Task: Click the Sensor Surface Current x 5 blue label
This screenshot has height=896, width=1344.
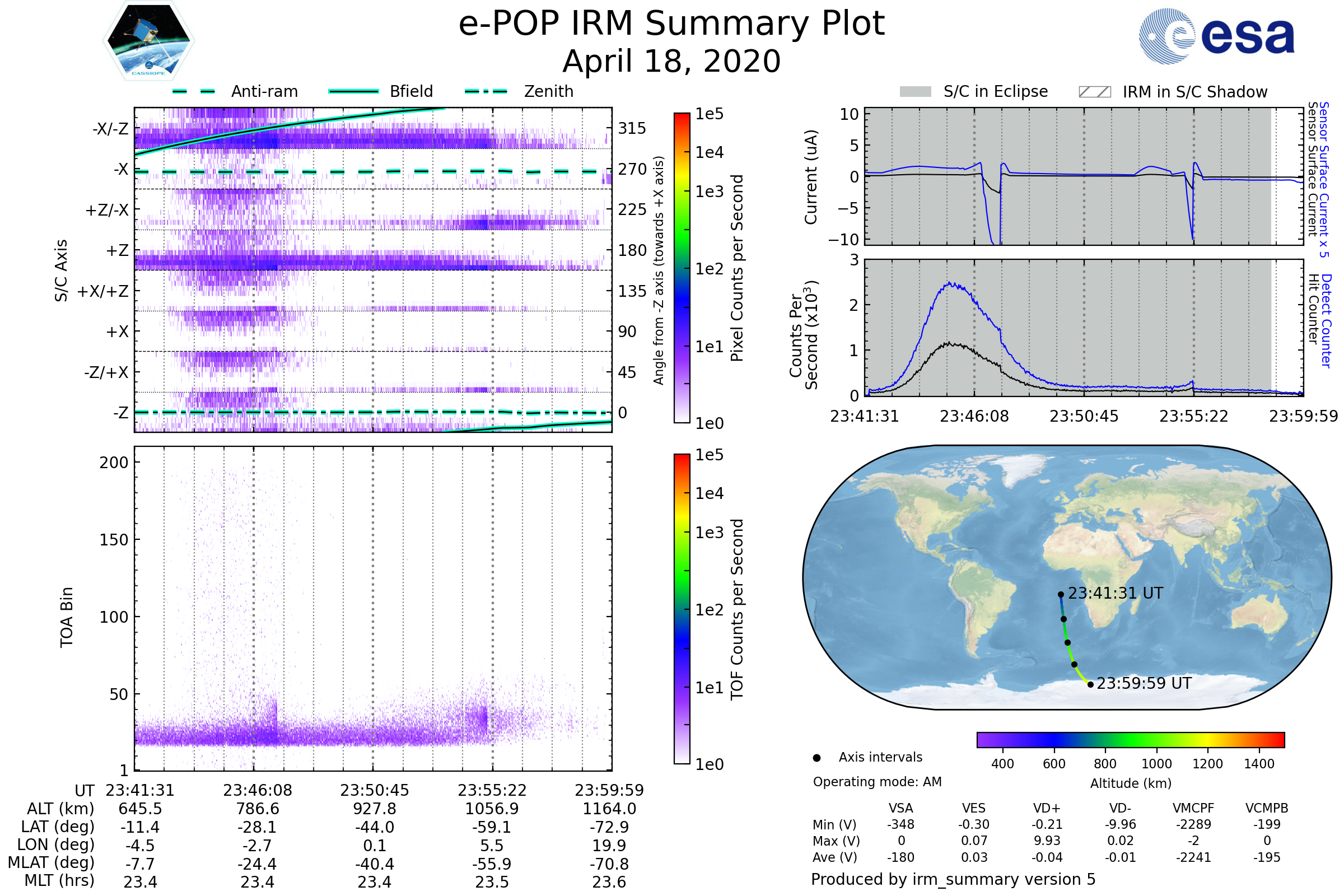Action: 1323,179
